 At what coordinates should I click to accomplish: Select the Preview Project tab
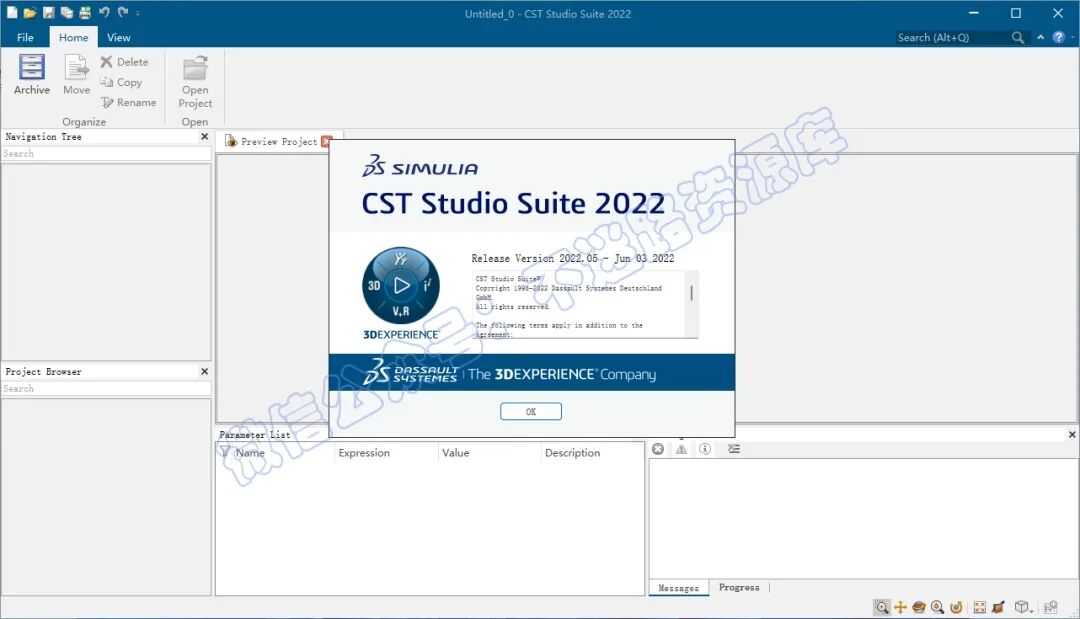[271, 141]
